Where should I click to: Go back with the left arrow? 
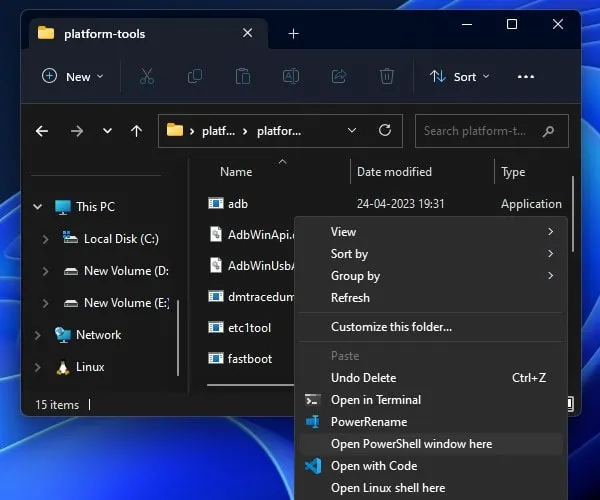point(42,131)
